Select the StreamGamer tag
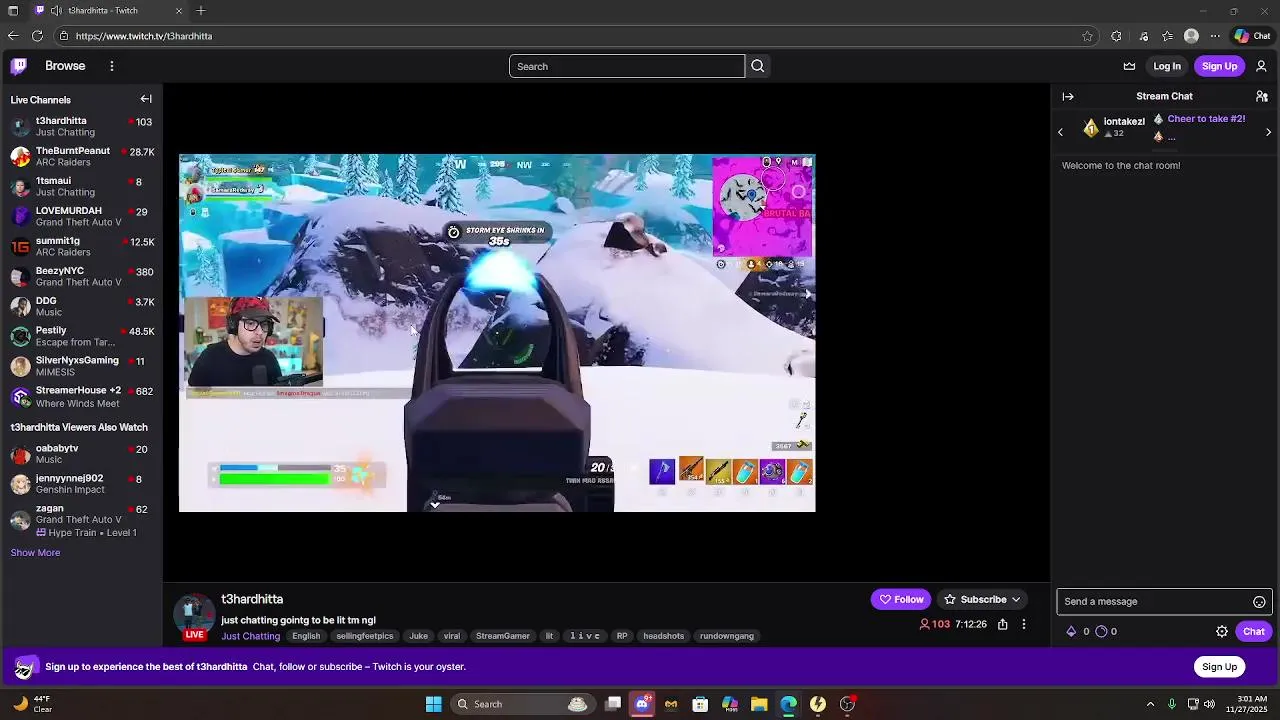Screen dimensions: 1280x720 tap(502, 636)
